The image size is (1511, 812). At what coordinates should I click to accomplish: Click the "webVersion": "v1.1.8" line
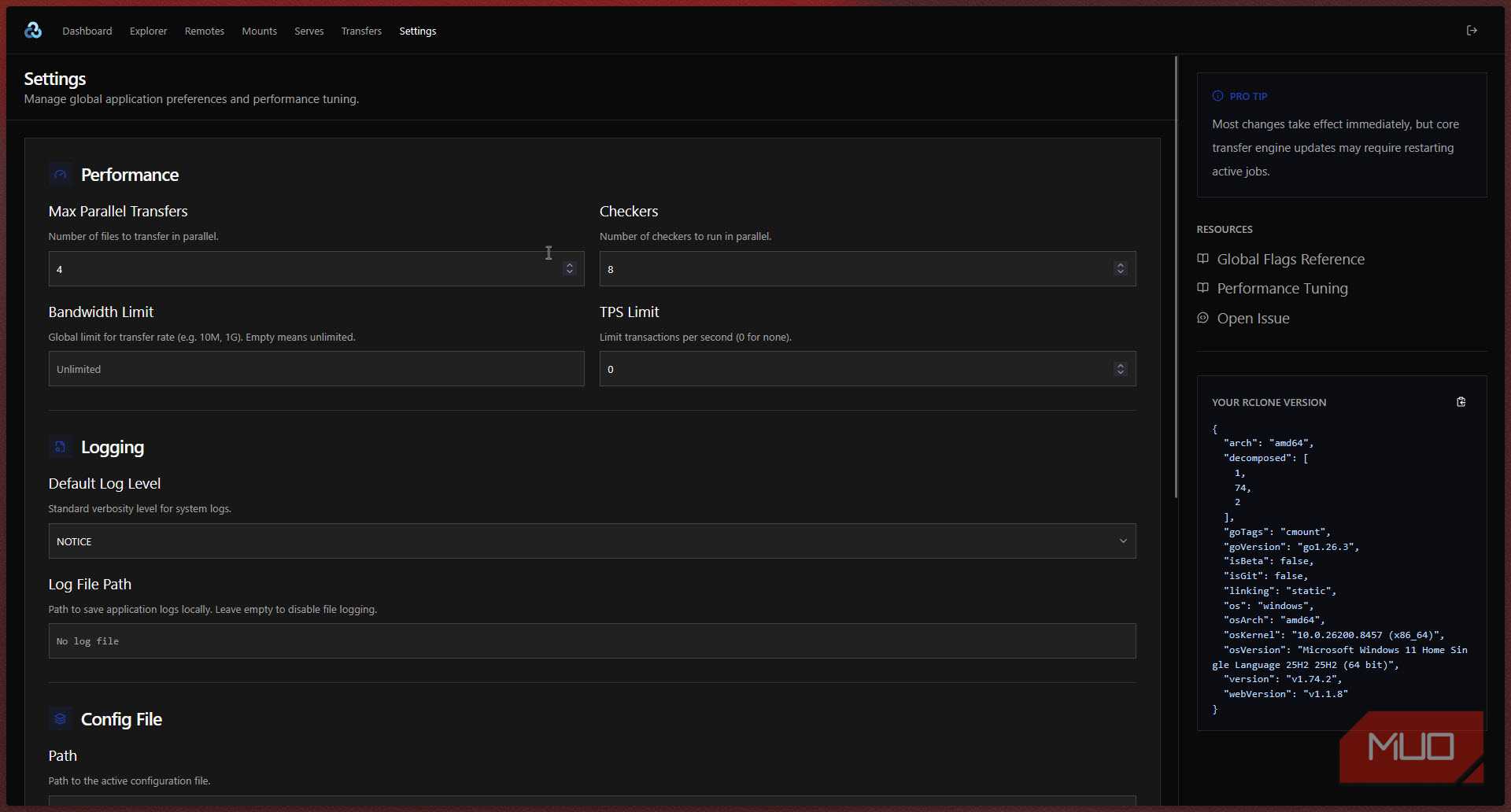click(x=1286, y=694)
